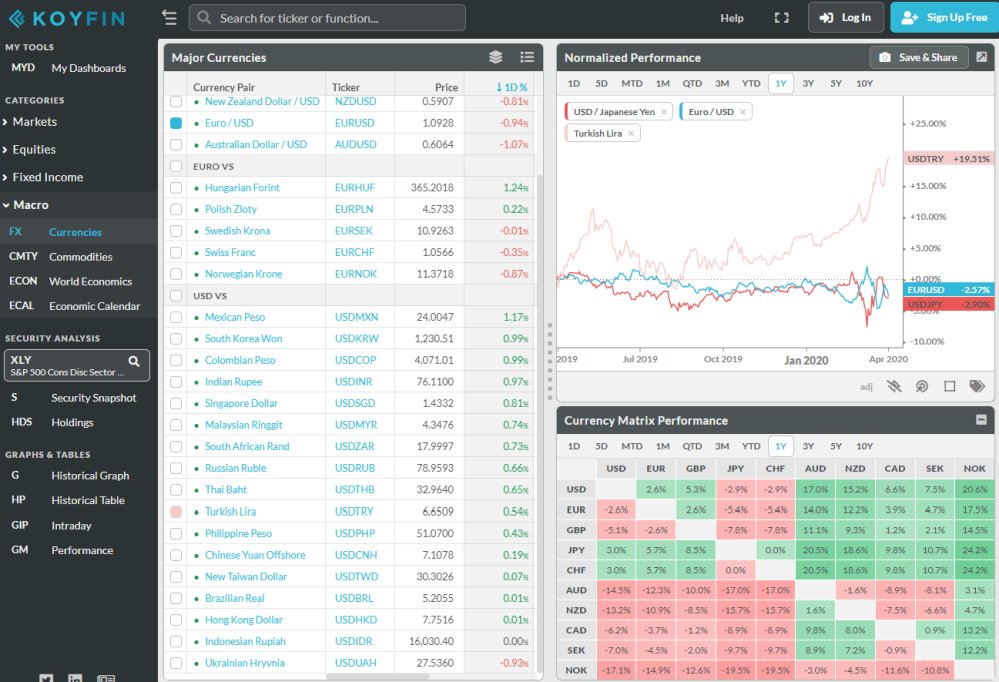Tick the Mexican Peso checkbox
The width and height of the screenshot is (999, 682).
pyautogui.click(x=176, y=317)
